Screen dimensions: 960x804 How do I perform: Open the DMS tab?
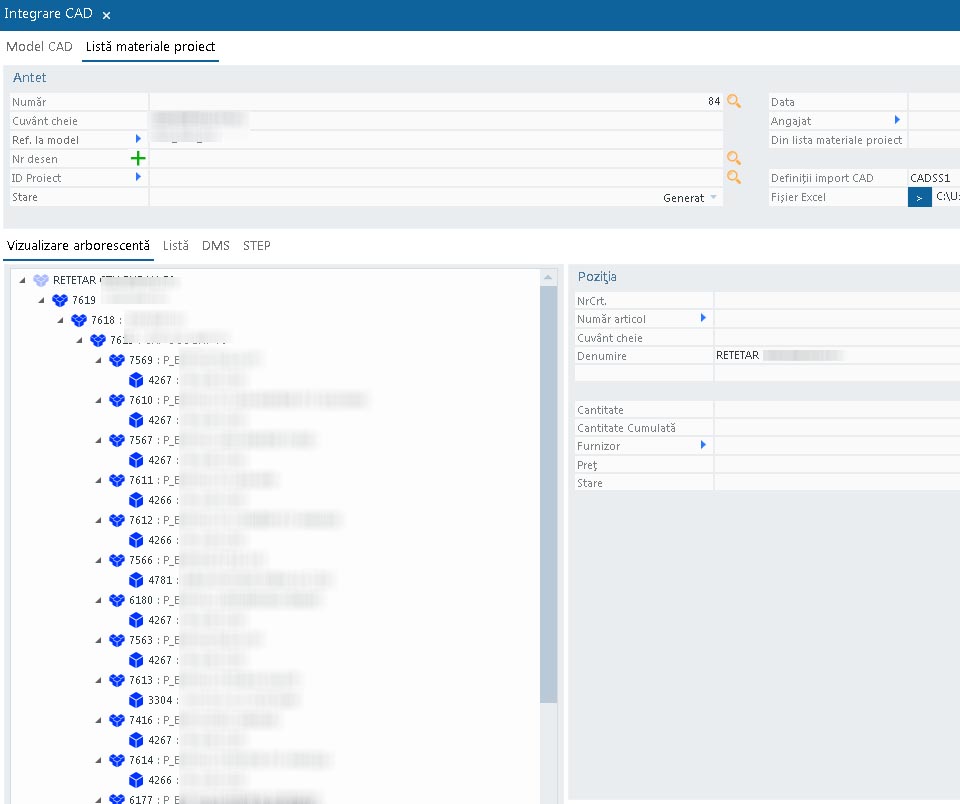tap(215, 245)
